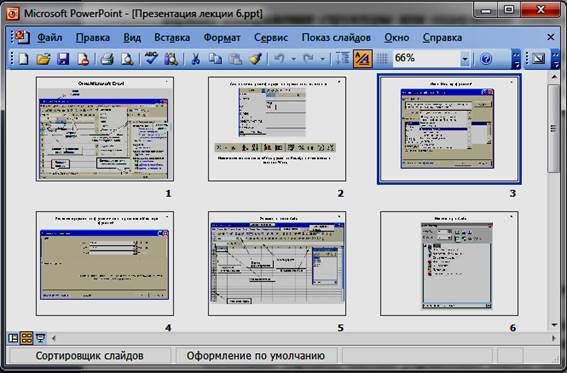Click the horizontal scrollbar right arrow
Viewport: 567px width, 373px height.
(x=554, y=338)
